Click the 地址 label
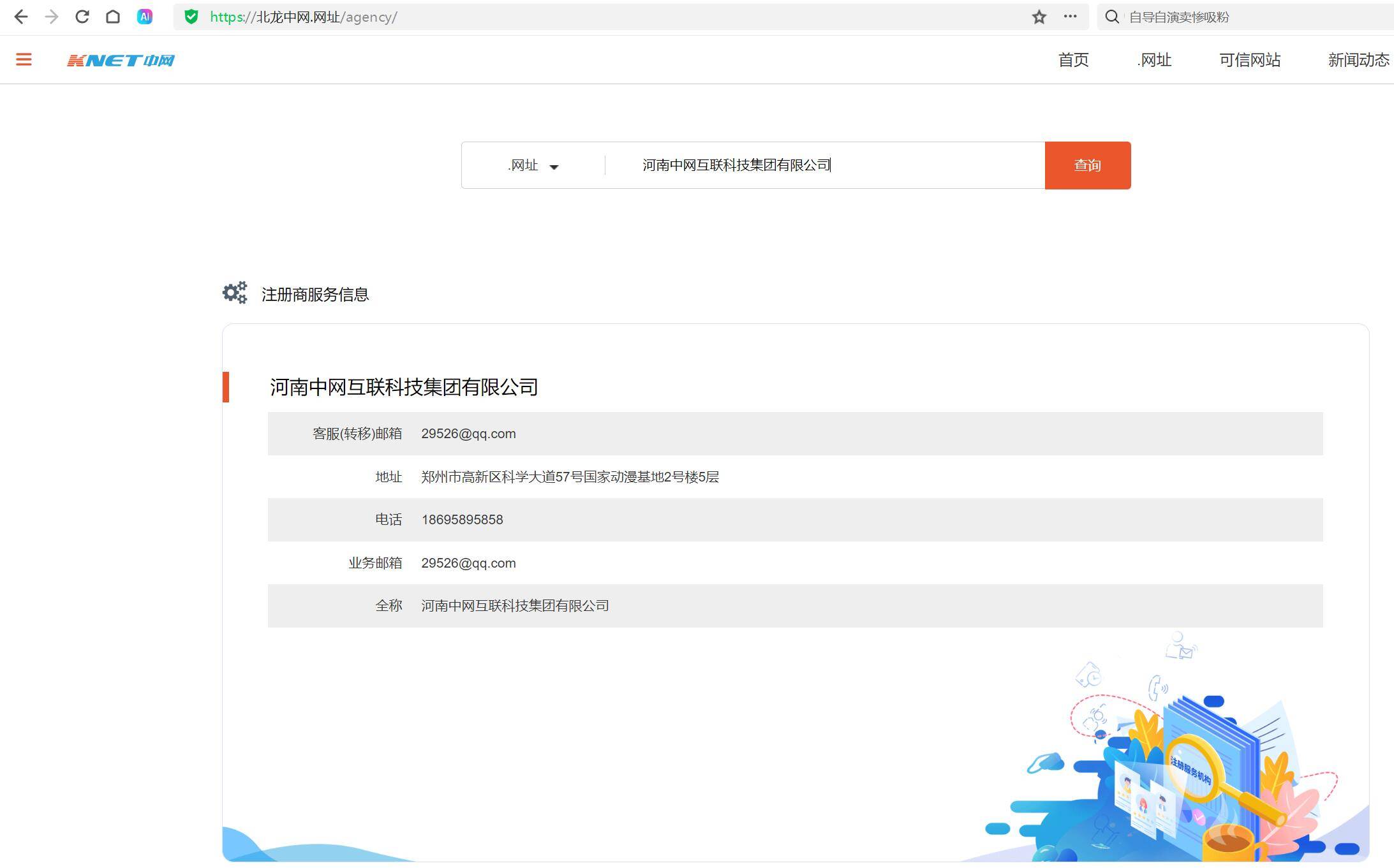The image size is (1394, 868). click(x=389, y=477)
